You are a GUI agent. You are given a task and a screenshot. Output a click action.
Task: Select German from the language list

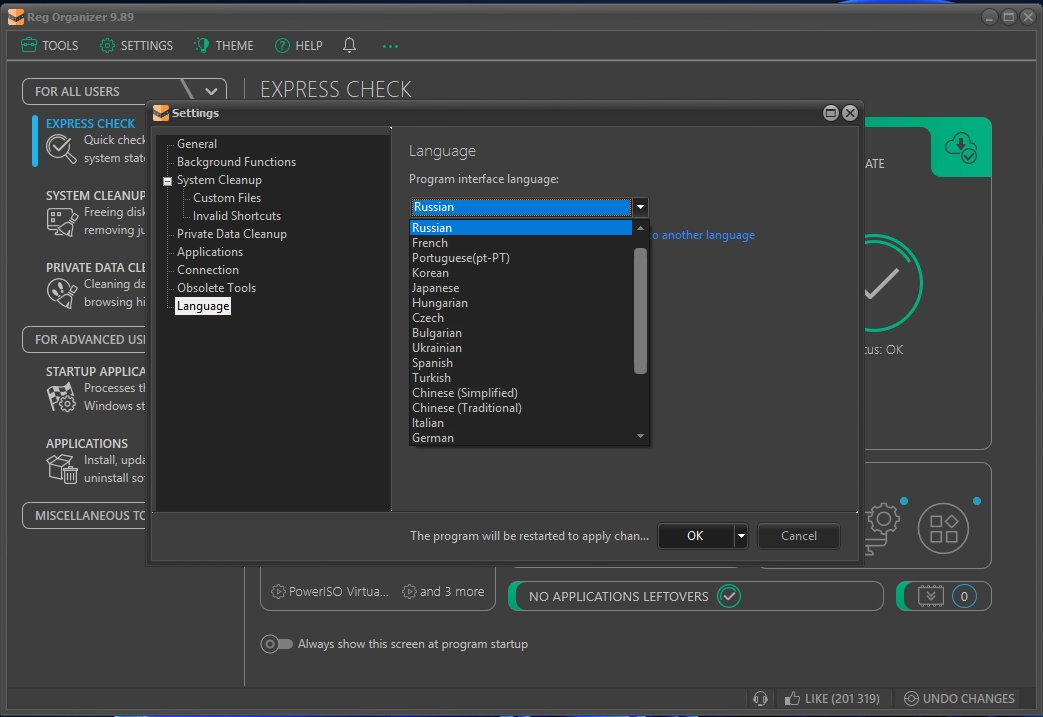tap(433, 438)
